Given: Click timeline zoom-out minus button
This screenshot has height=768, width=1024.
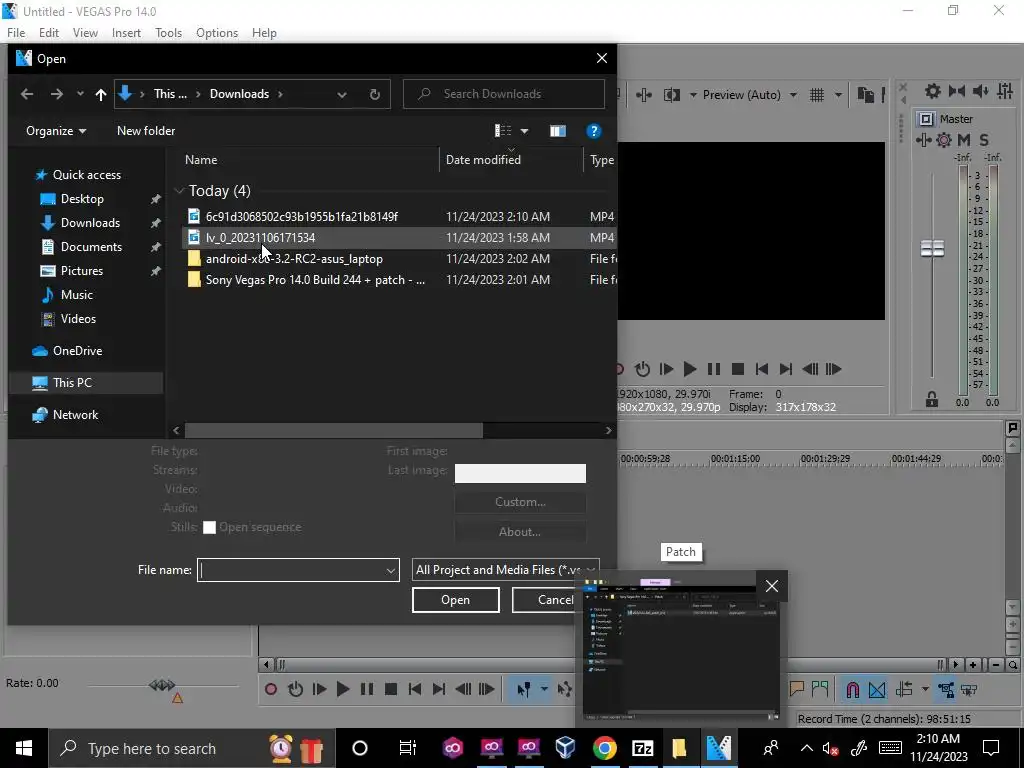Looking at the screenshot, I should coord(996,665).
